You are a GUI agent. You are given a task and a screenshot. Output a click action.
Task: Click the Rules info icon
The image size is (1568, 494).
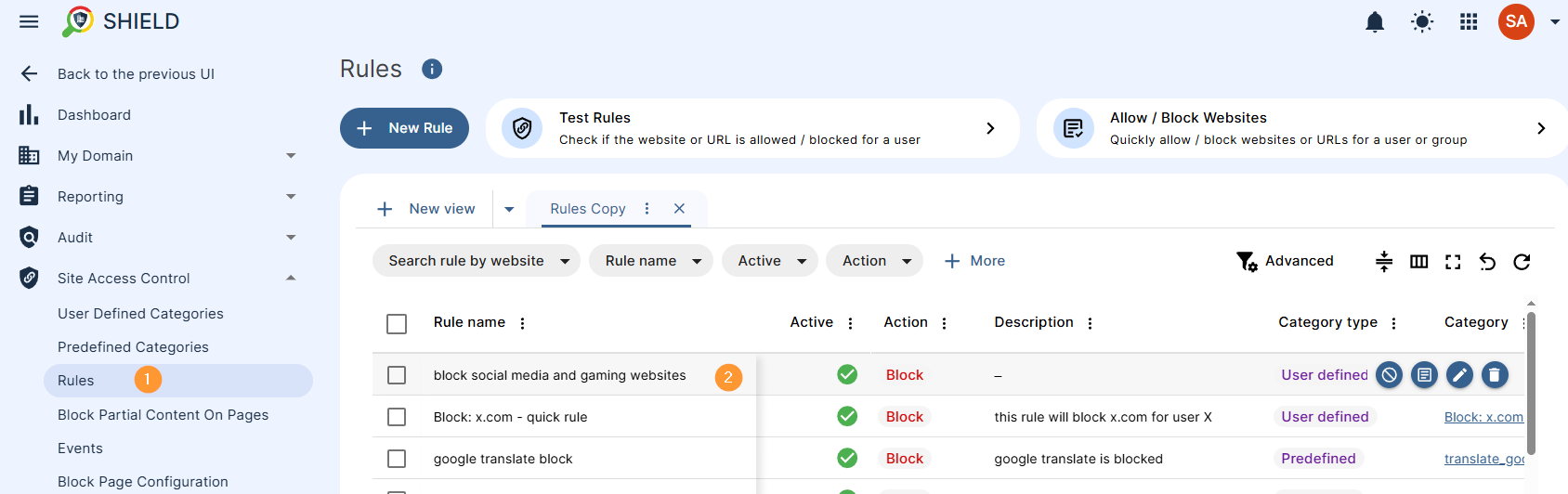click(432, 69)
